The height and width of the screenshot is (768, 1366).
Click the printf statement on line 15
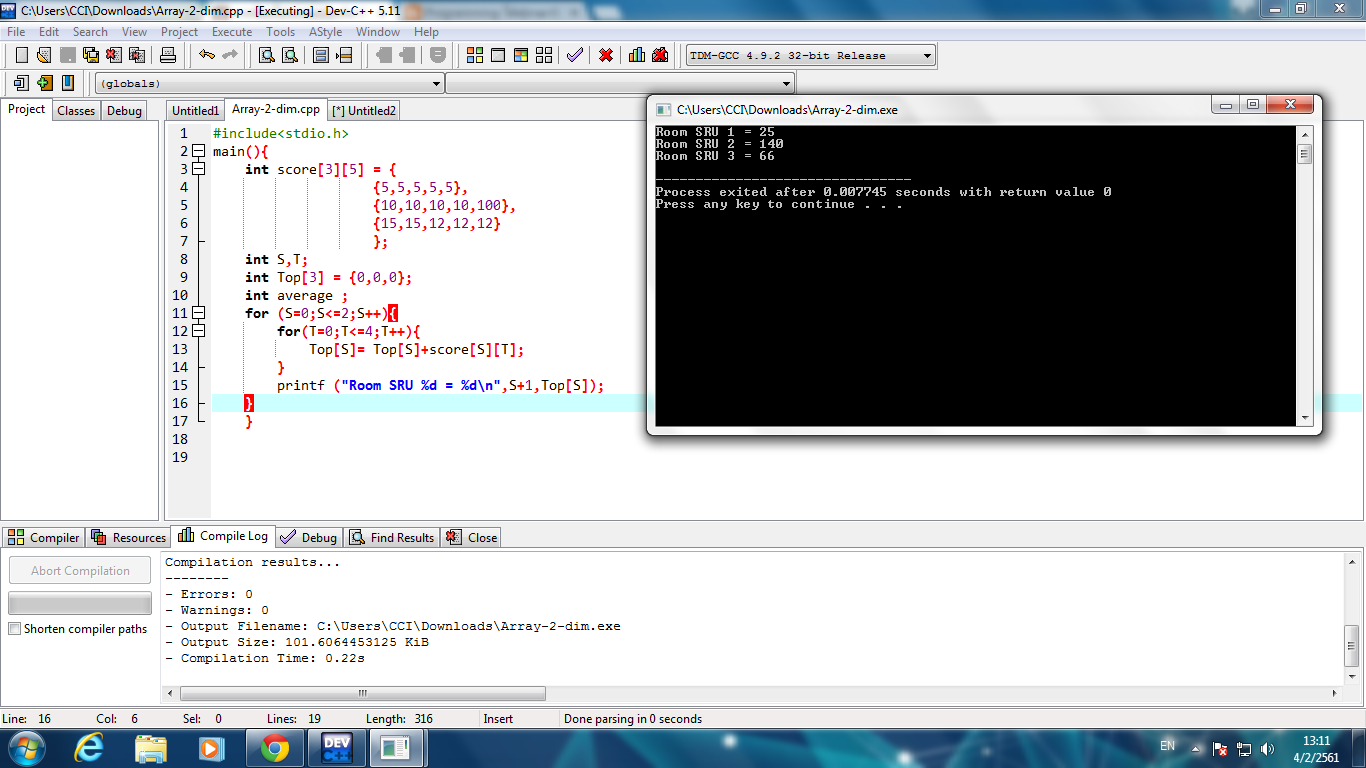coord(441,385)
